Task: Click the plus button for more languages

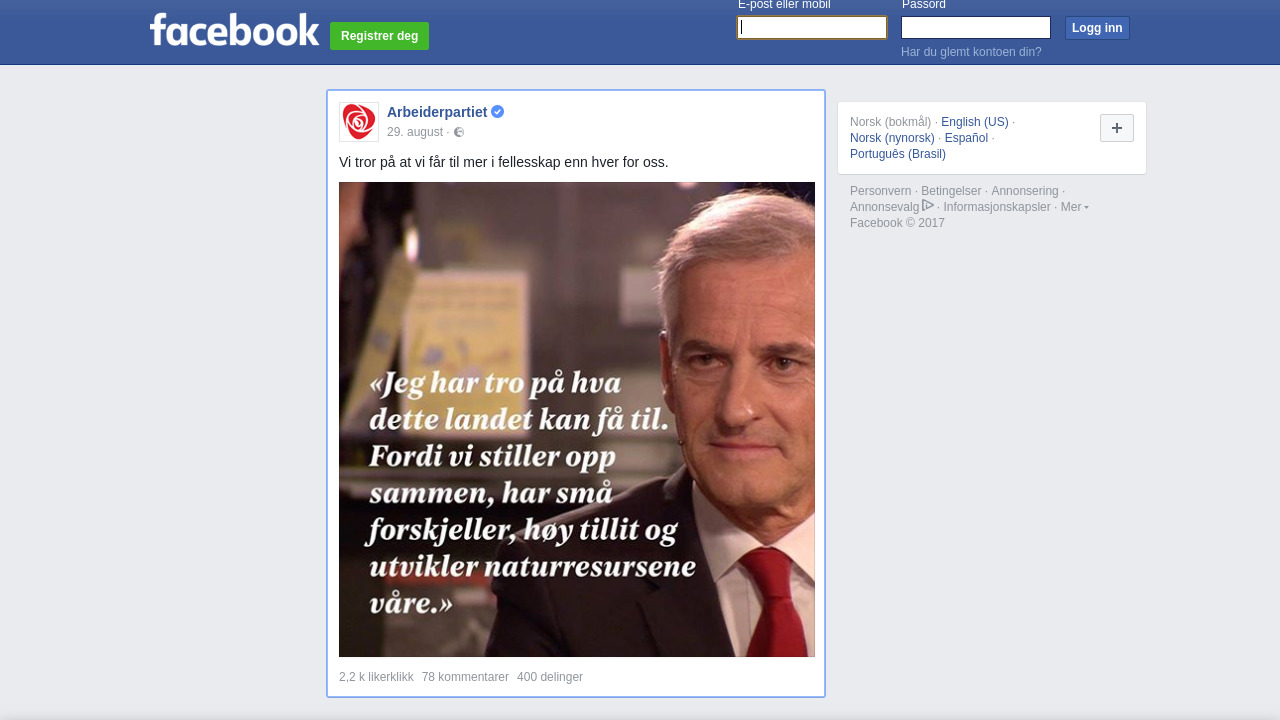Action: click(1117, 128)
